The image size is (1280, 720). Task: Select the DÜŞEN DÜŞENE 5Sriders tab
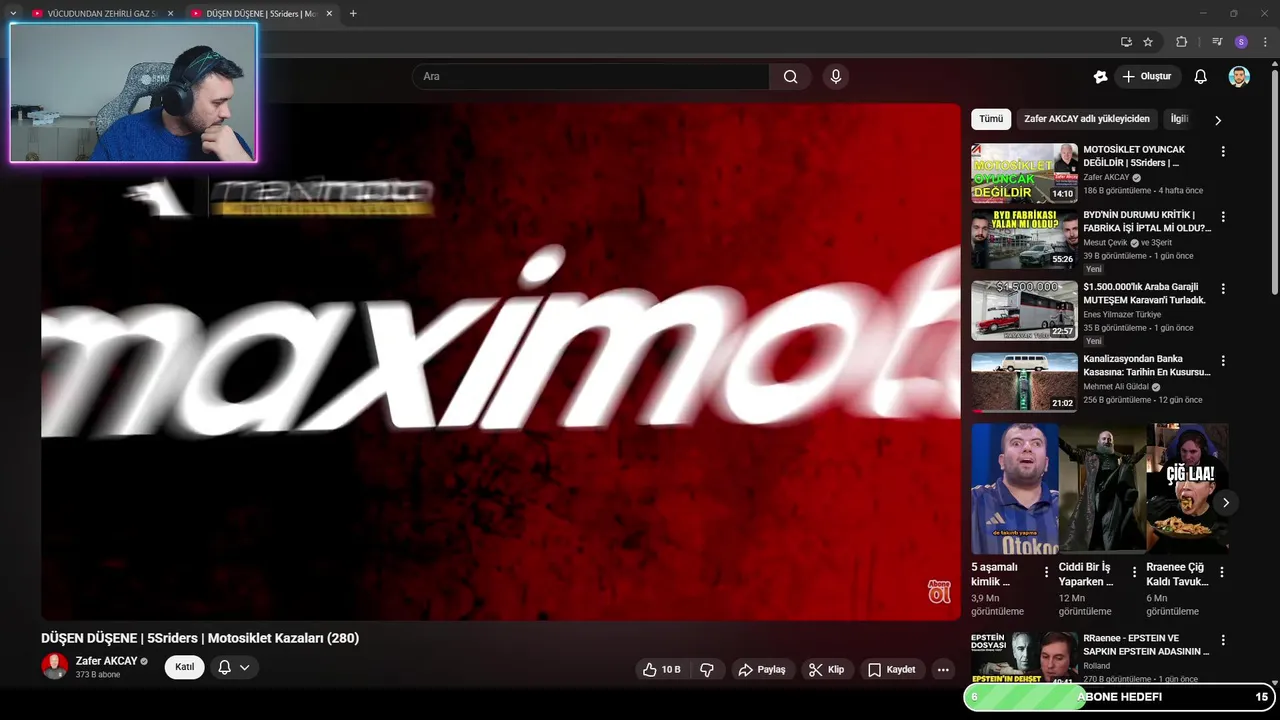point(260,13)
